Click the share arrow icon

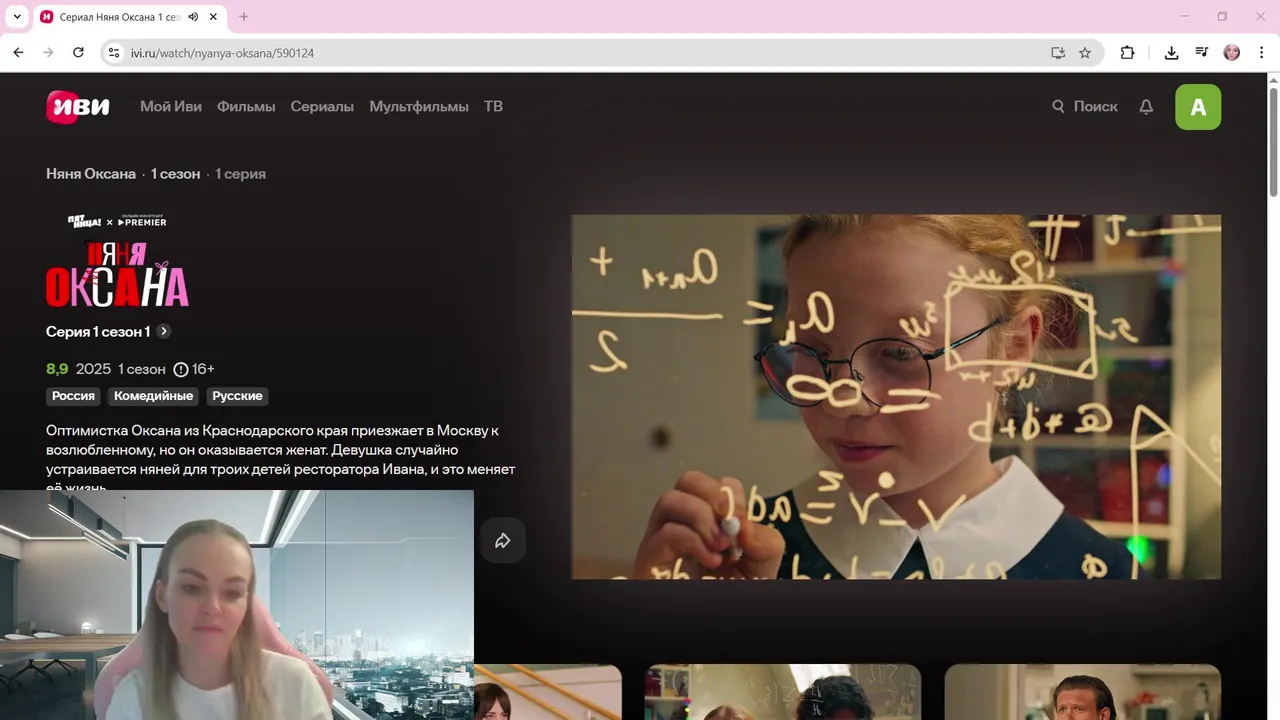503,541
